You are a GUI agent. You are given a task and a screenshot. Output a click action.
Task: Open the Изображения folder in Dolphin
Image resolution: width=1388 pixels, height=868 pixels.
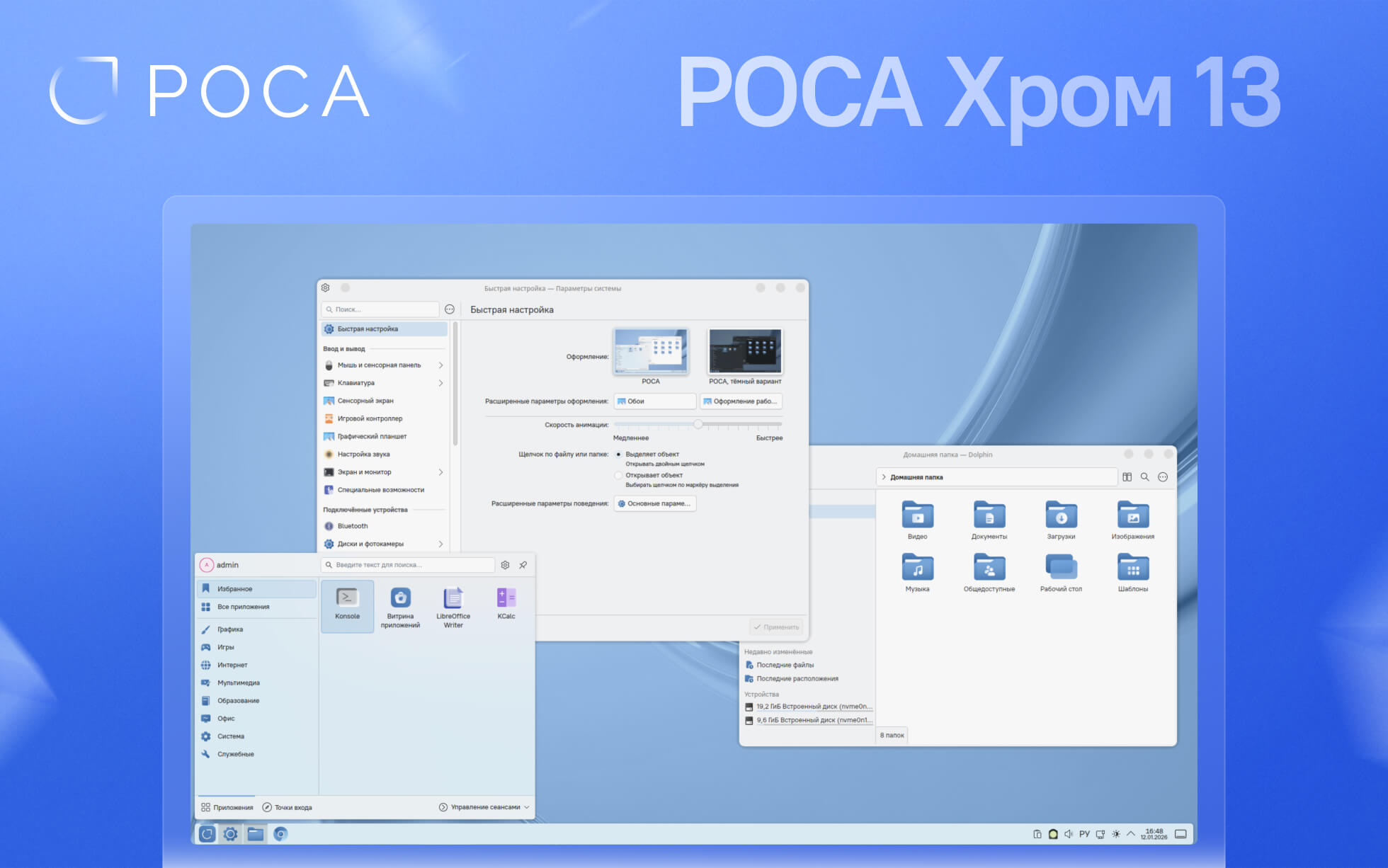[1133, 520]
